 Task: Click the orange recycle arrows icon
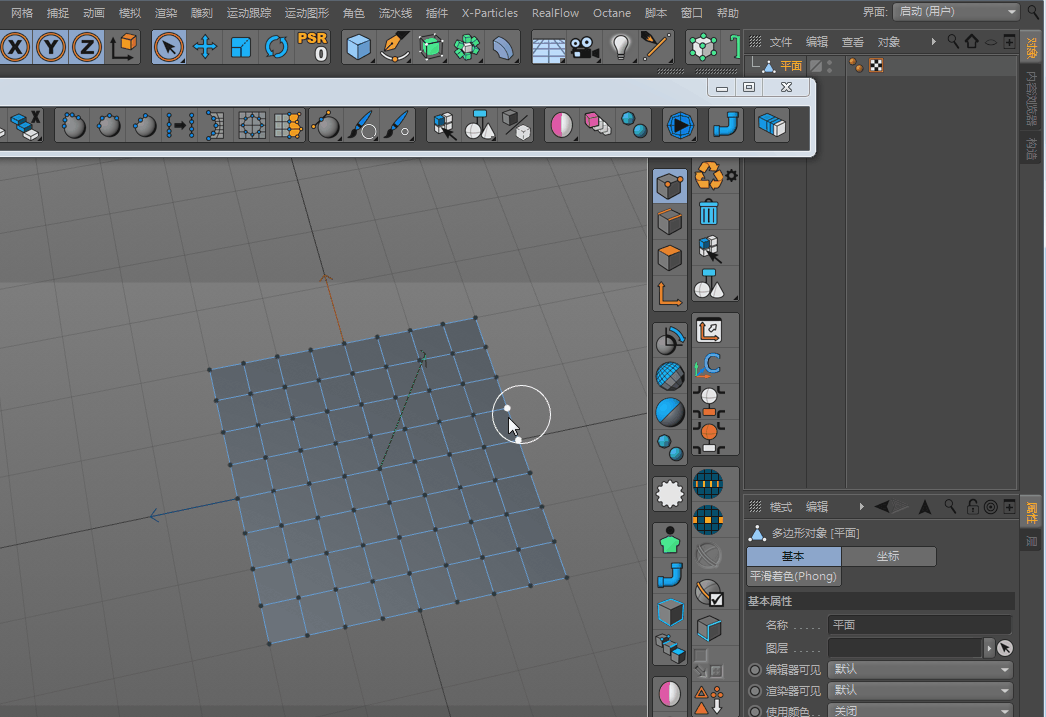point(708,175)
